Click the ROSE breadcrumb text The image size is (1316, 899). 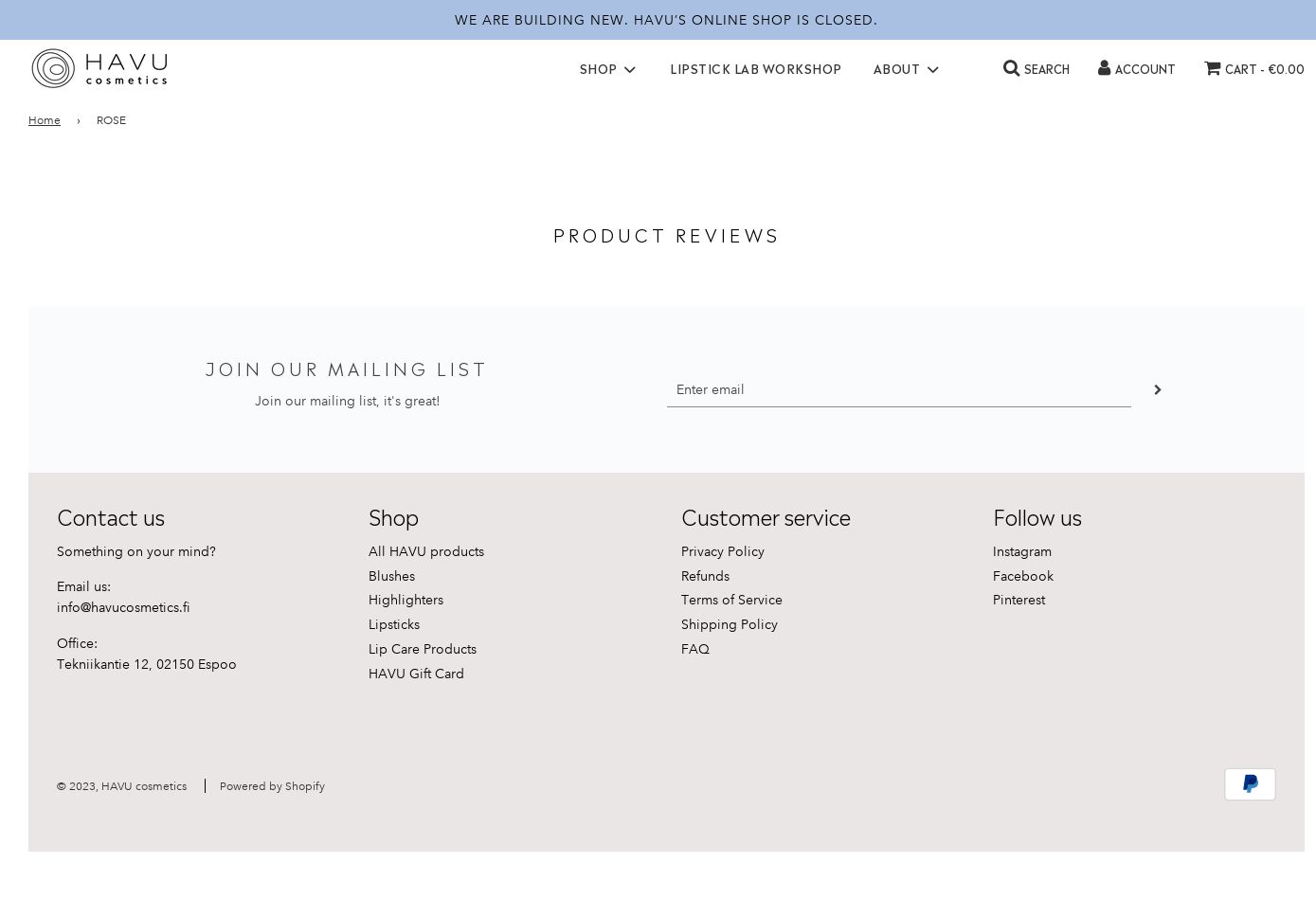tap(111, 120)
